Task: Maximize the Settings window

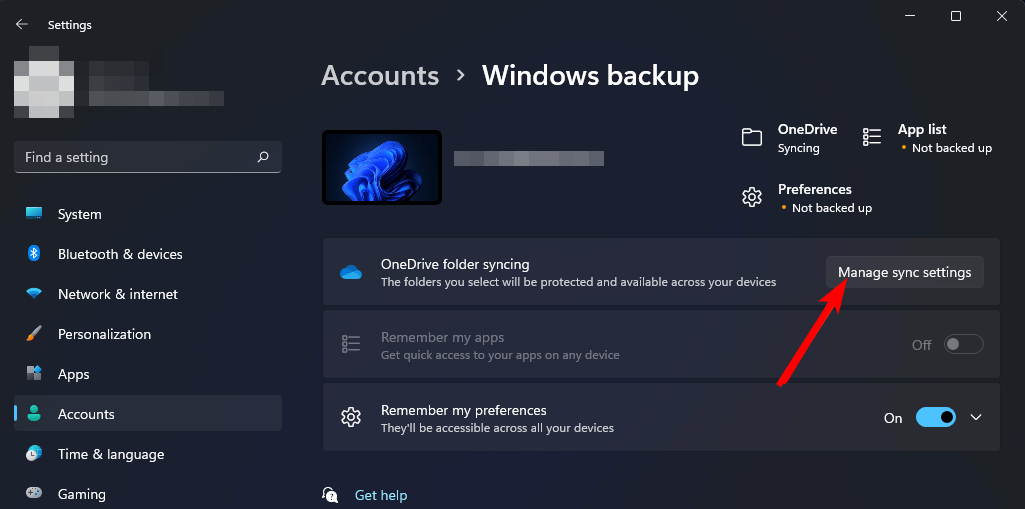Action: [956, 16]
